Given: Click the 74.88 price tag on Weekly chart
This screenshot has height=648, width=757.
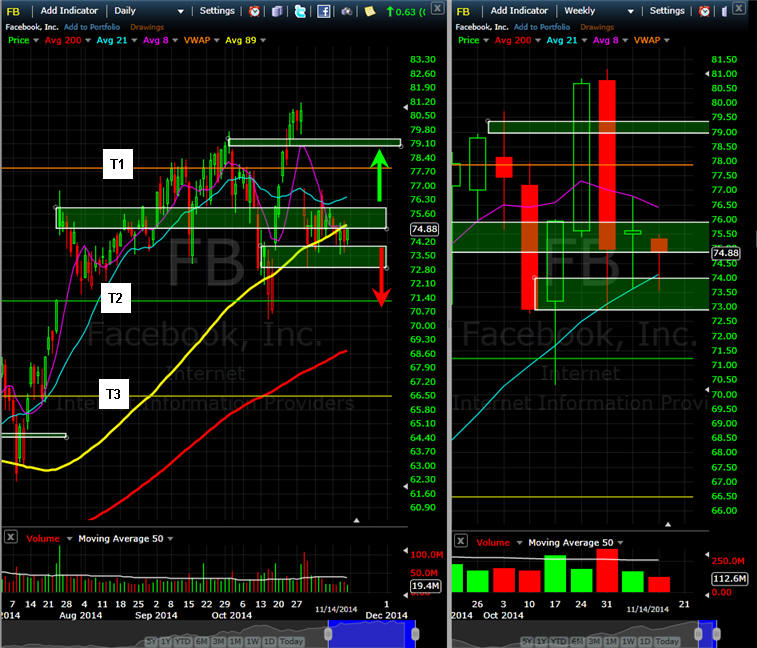Looking at the screenshot, I should point(726,253).
